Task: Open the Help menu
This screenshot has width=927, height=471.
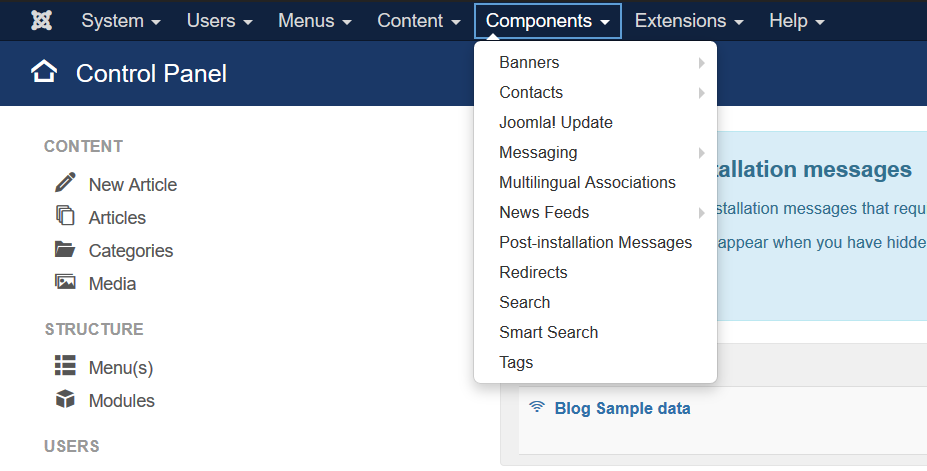Action: click(796, 21)
